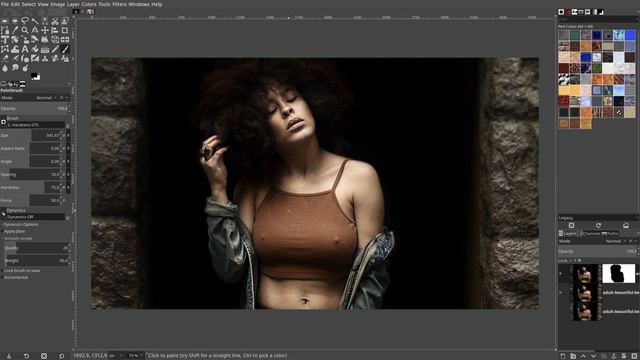Click the refresh patterns icon
Image resolution: width=640 pixels, height=360 pixels.
[598, 225]
